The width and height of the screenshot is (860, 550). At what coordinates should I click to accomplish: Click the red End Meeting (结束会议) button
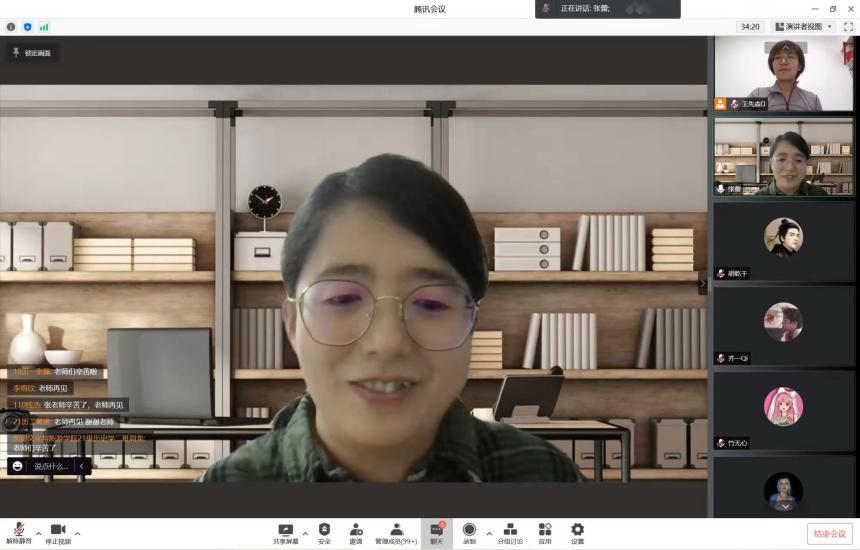pos(829,534)
